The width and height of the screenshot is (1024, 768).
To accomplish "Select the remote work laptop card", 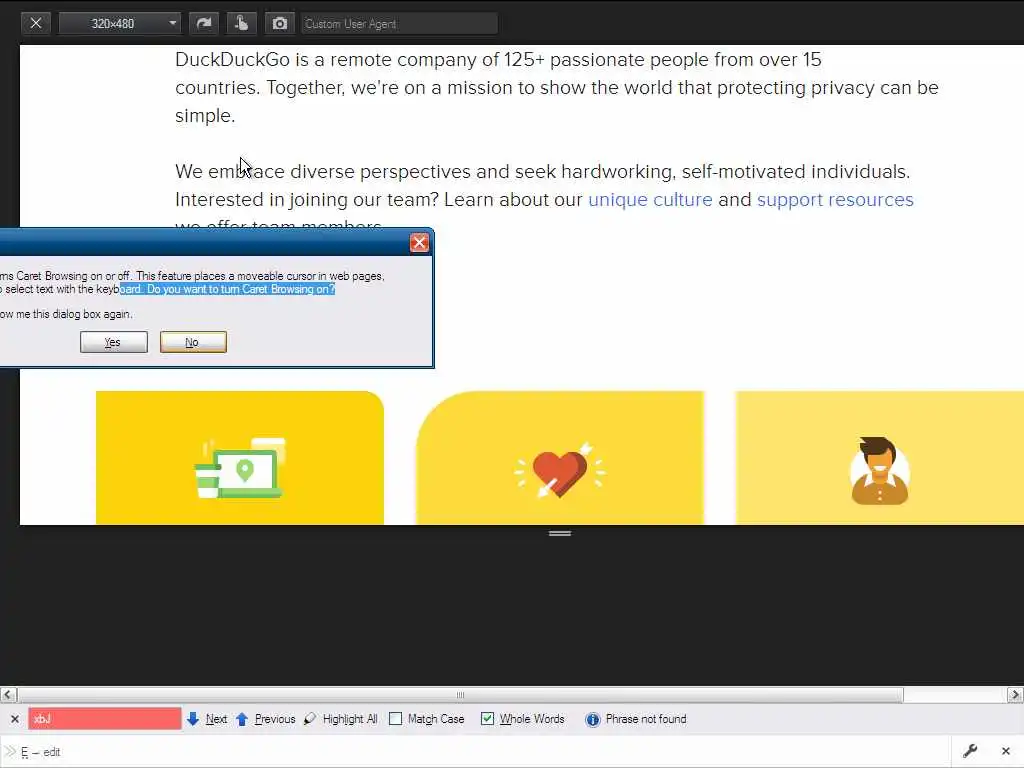I will coord(240,458).
